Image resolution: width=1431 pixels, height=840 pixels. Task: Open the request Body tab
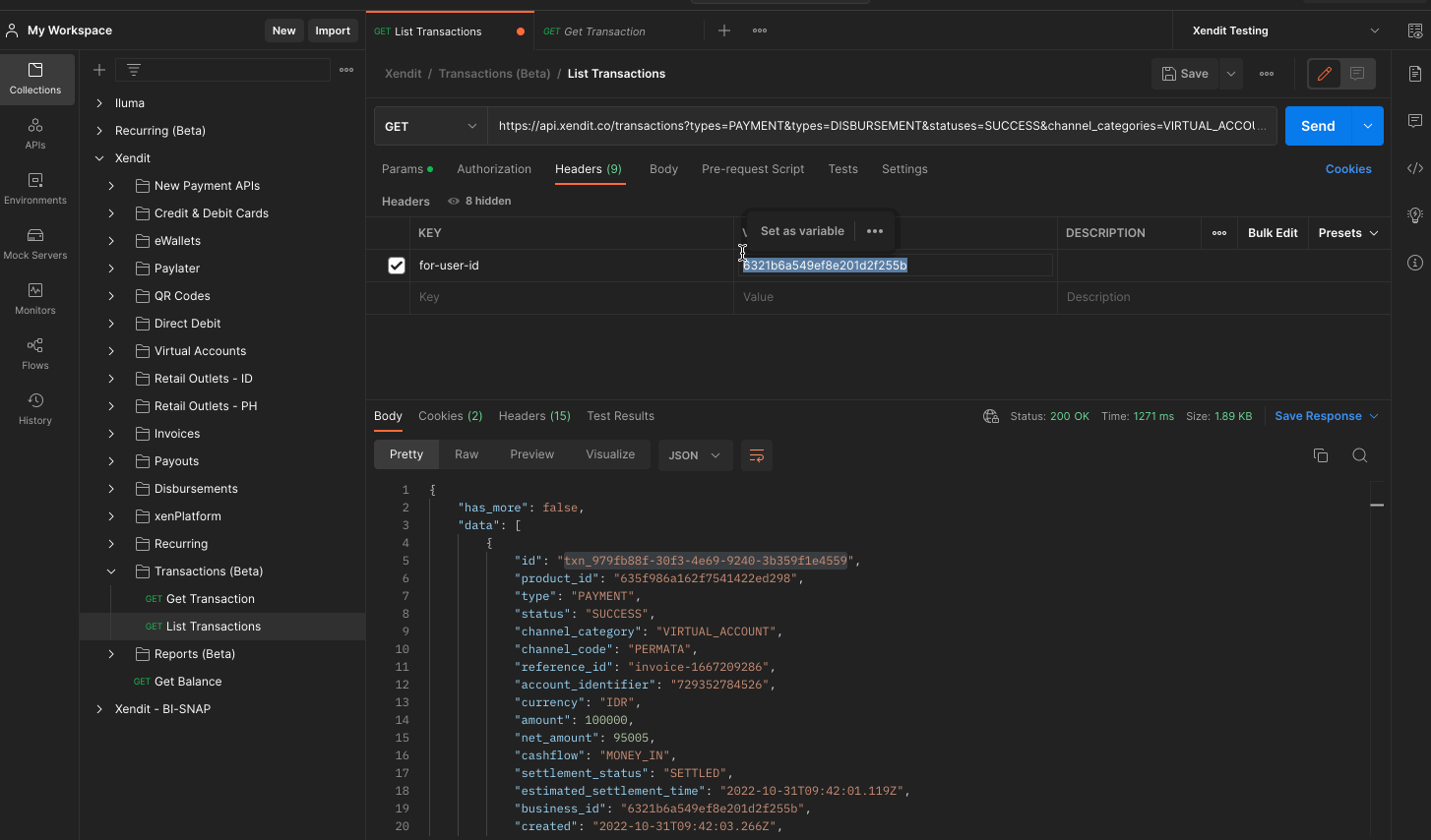tap(663, 169)
